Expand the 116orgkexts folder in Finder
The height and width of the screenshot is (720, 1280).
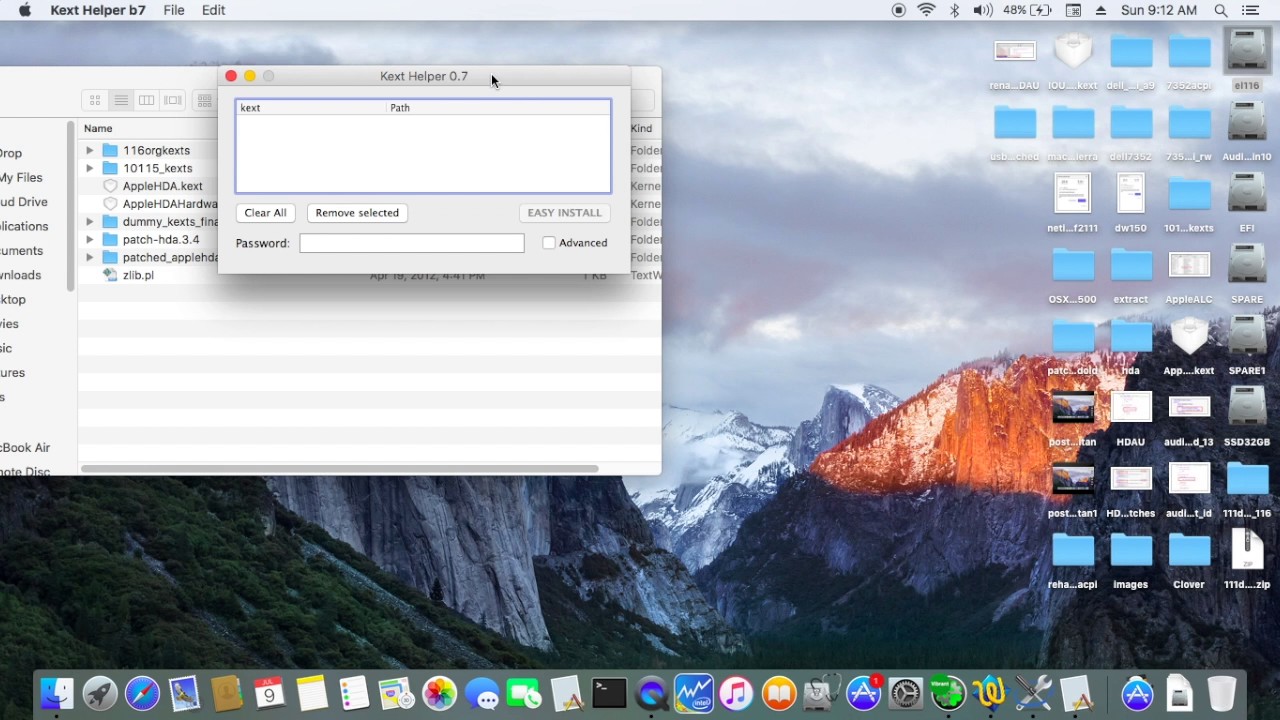[x=90, y=151]
